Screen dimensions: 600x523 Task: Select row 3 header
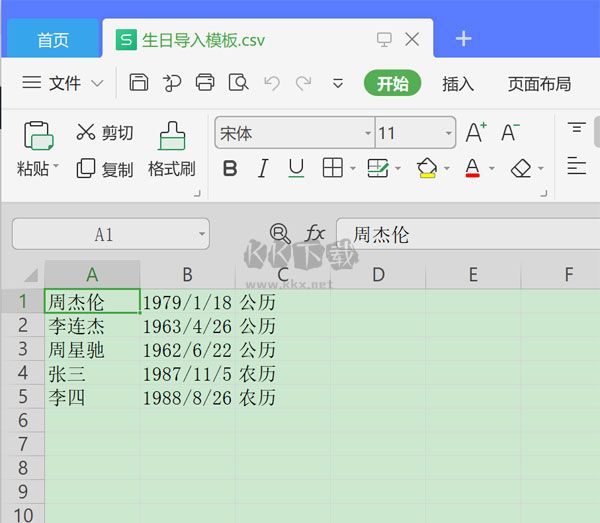[23, 349]
